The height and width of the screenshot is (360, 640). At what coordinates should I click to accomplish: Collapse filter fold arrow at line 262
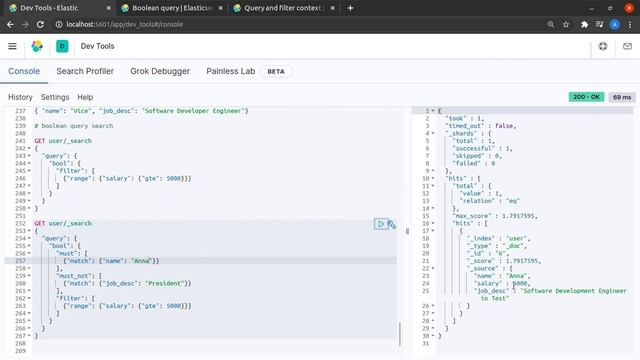(x=29, y=298)
